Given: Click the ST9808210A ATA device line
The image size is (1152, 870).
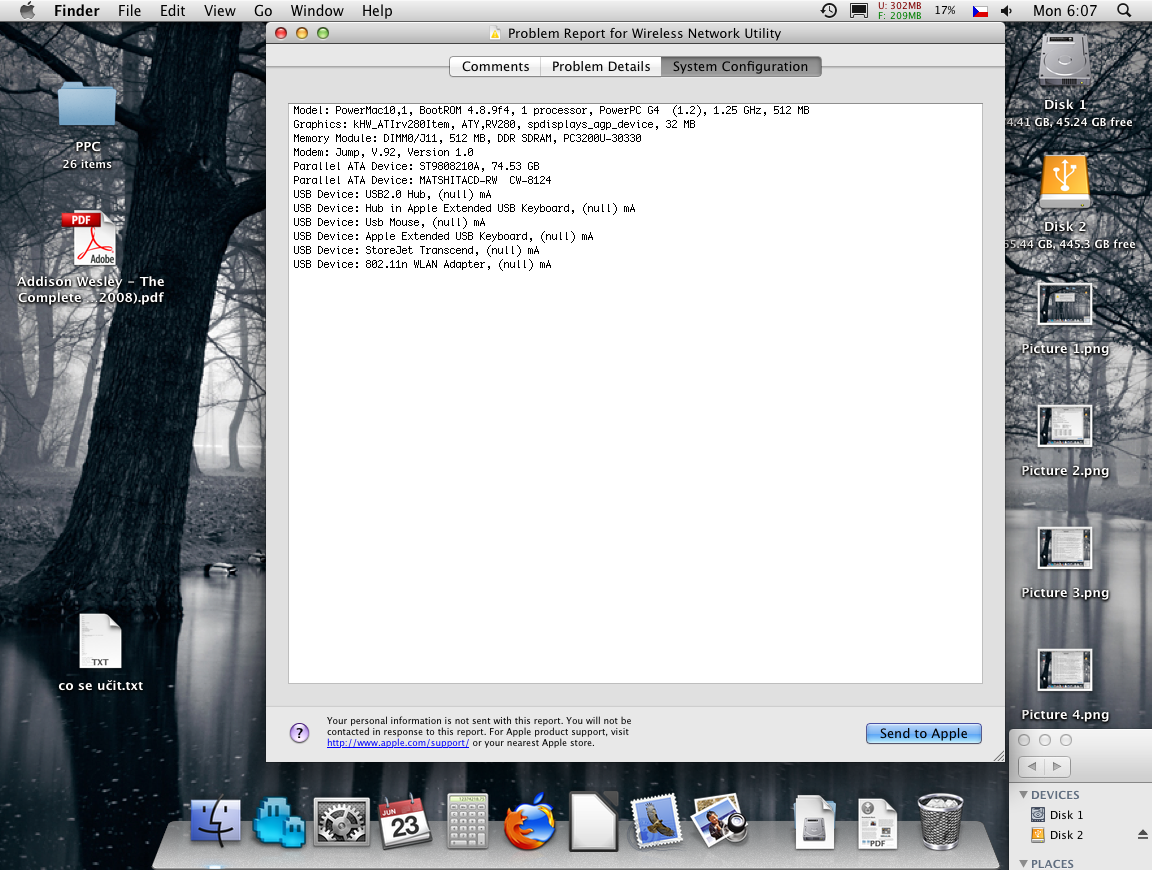Looking at the screenshot, I should [416, 166].
